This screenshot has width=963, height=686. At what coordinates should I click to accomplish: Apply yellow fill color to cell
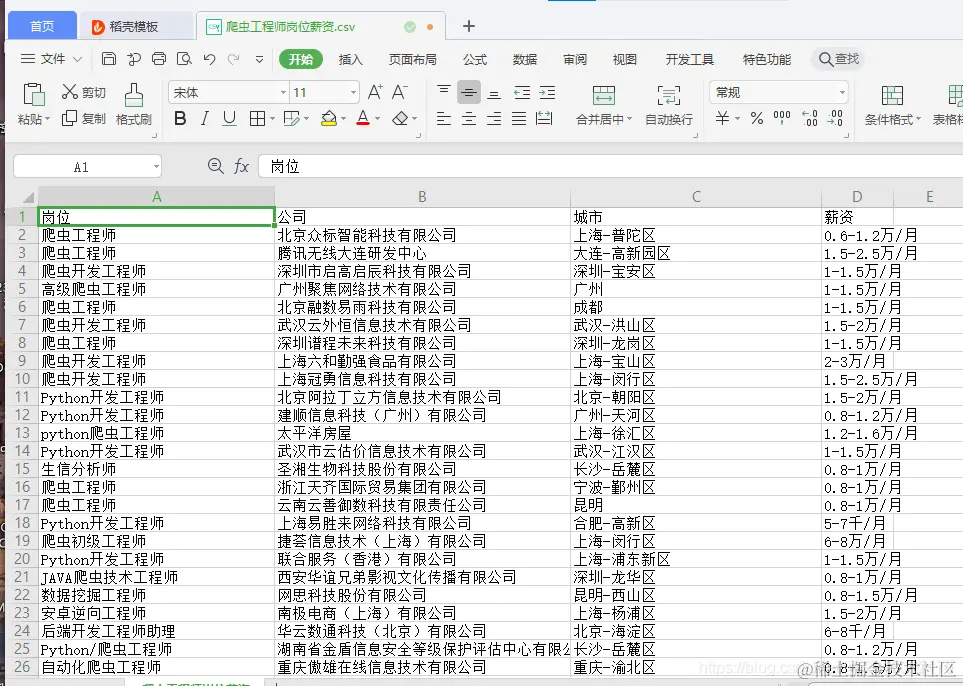click(329, 118)
